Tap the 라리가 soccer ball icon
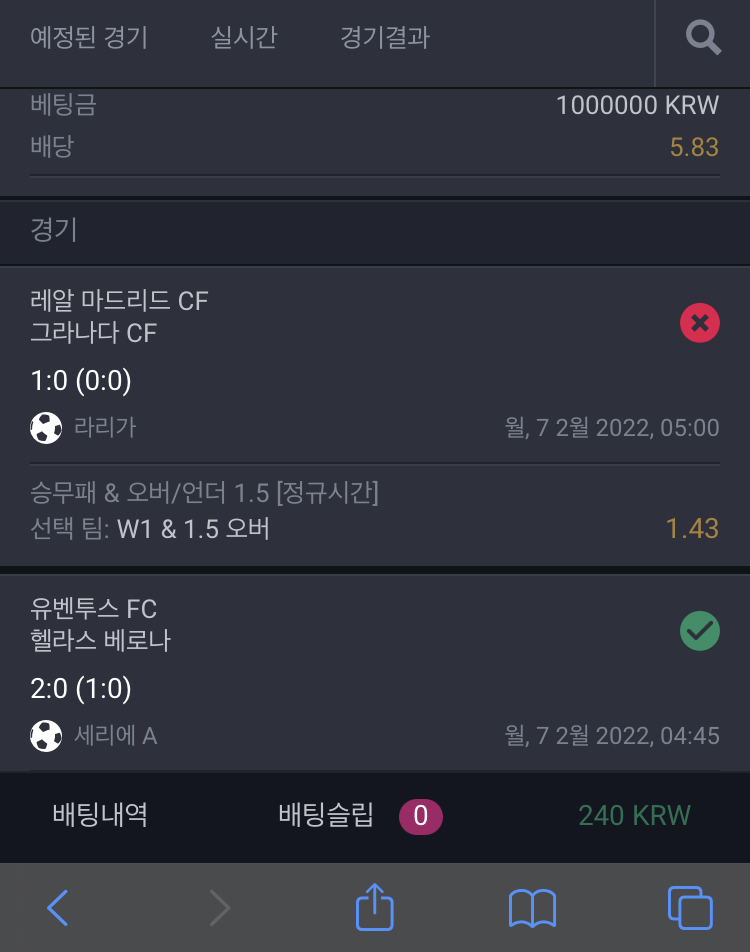The height and width of the screenshot is (952, 750). click(46, 428)
